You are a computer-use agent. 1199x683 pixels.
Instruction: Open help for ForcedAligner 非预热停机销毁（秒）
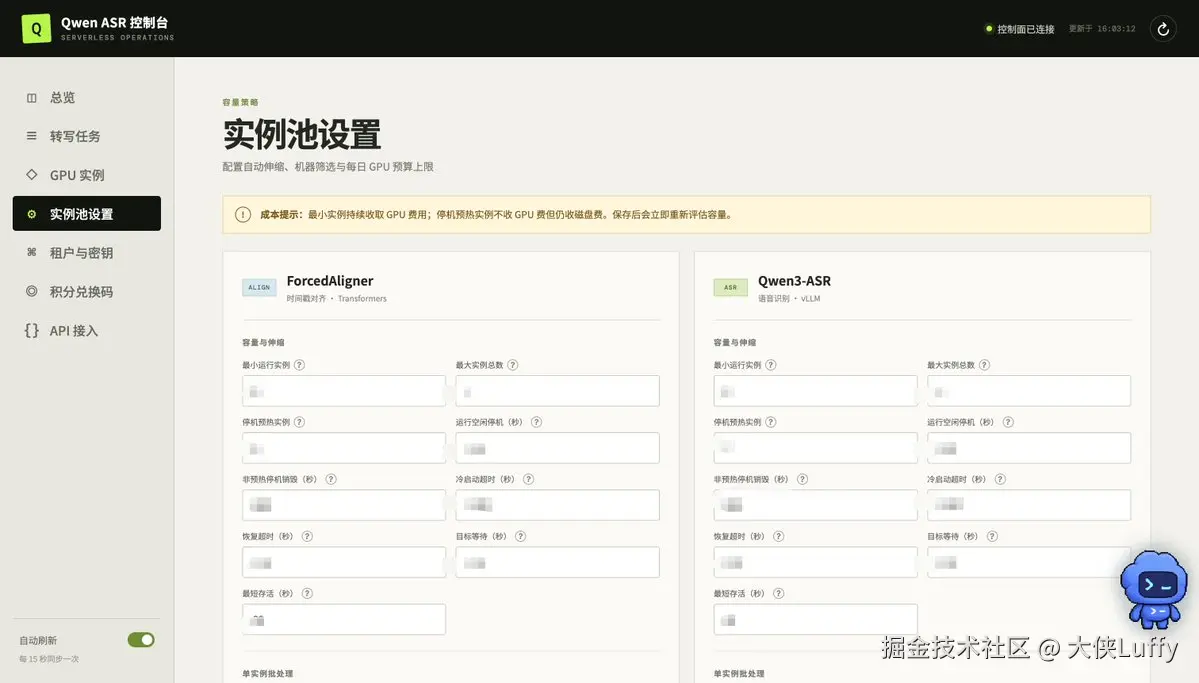(330, 480)
